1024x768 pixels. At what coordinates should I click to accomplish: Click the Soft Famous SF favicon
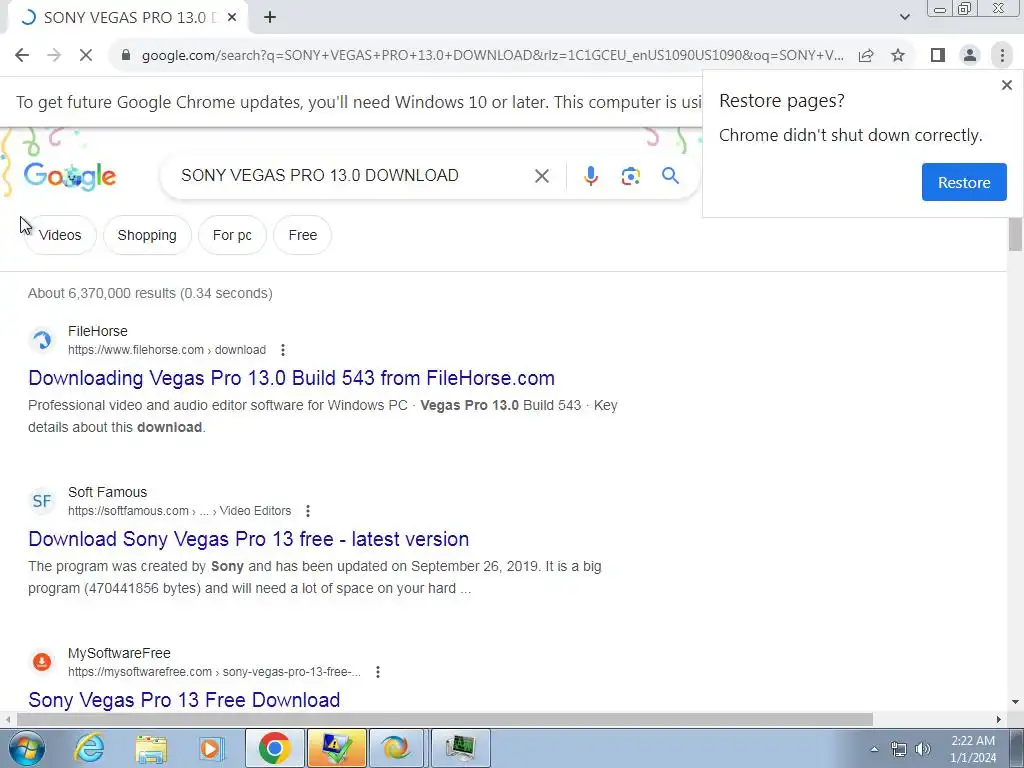[x=42, y=501]
